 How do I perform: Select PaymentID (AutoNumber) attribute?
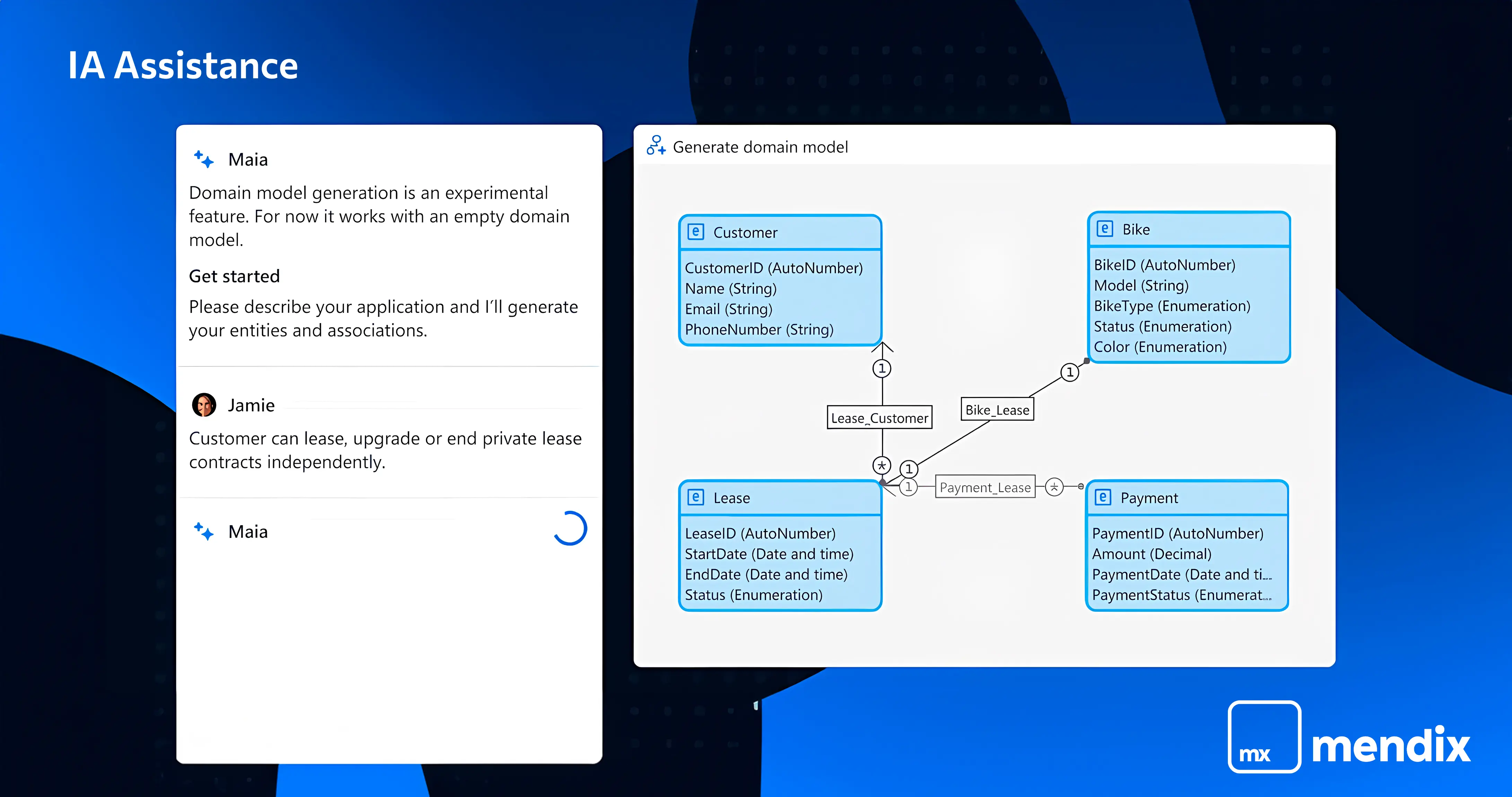(1178, 534)
